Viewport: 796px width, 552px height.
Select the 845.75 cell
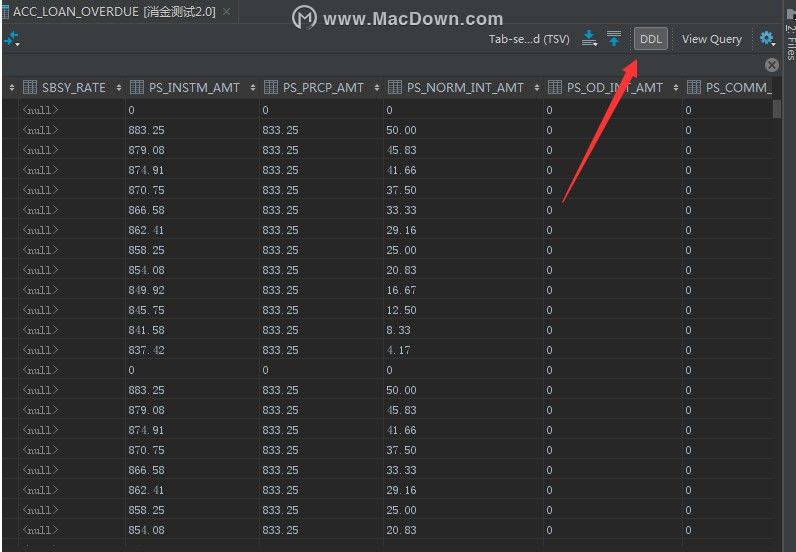pos(192,310)
